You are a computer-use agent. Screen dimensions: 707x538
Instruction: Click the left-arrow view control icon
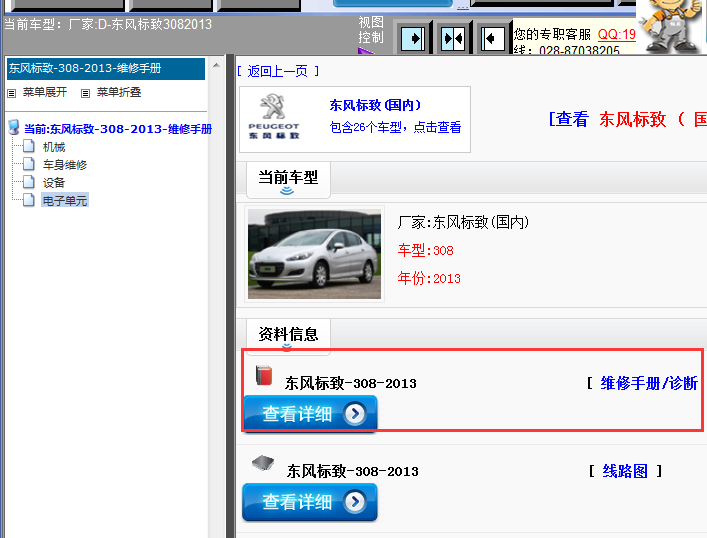click(492, 38)
